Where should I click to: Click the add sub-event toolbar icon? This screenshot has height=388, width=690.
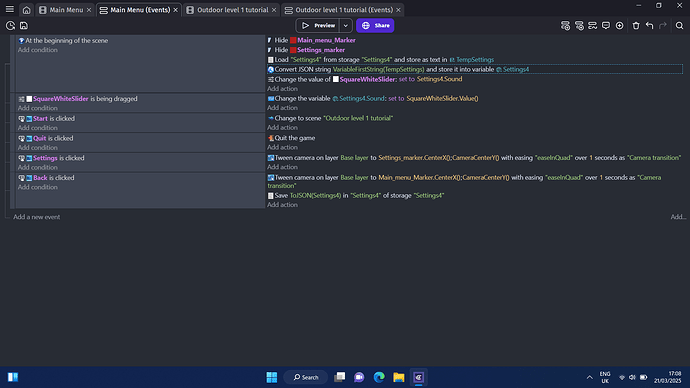click(x=579, y=26)
